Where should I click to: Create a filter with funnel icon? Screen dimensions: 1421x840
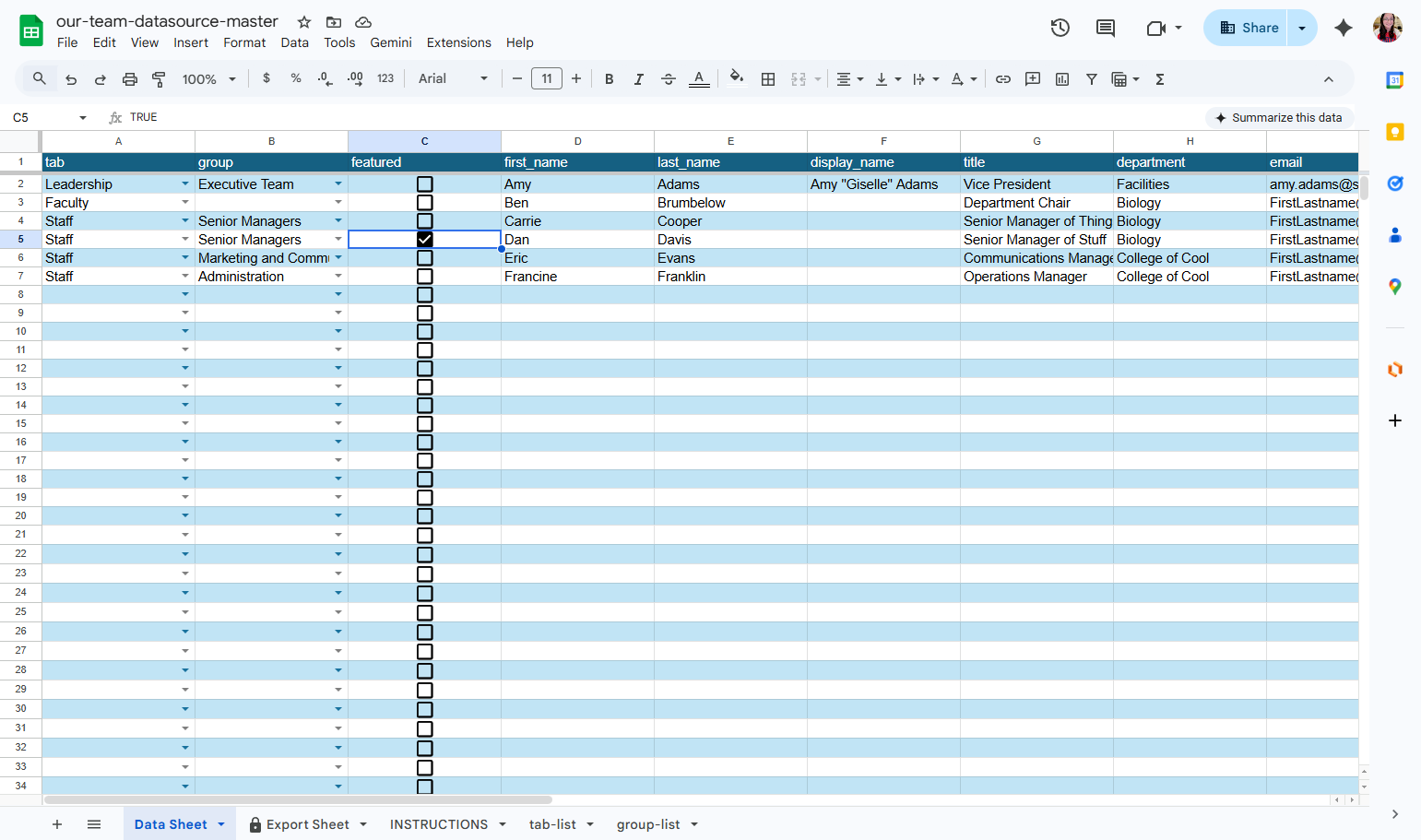pos(1092,79)
